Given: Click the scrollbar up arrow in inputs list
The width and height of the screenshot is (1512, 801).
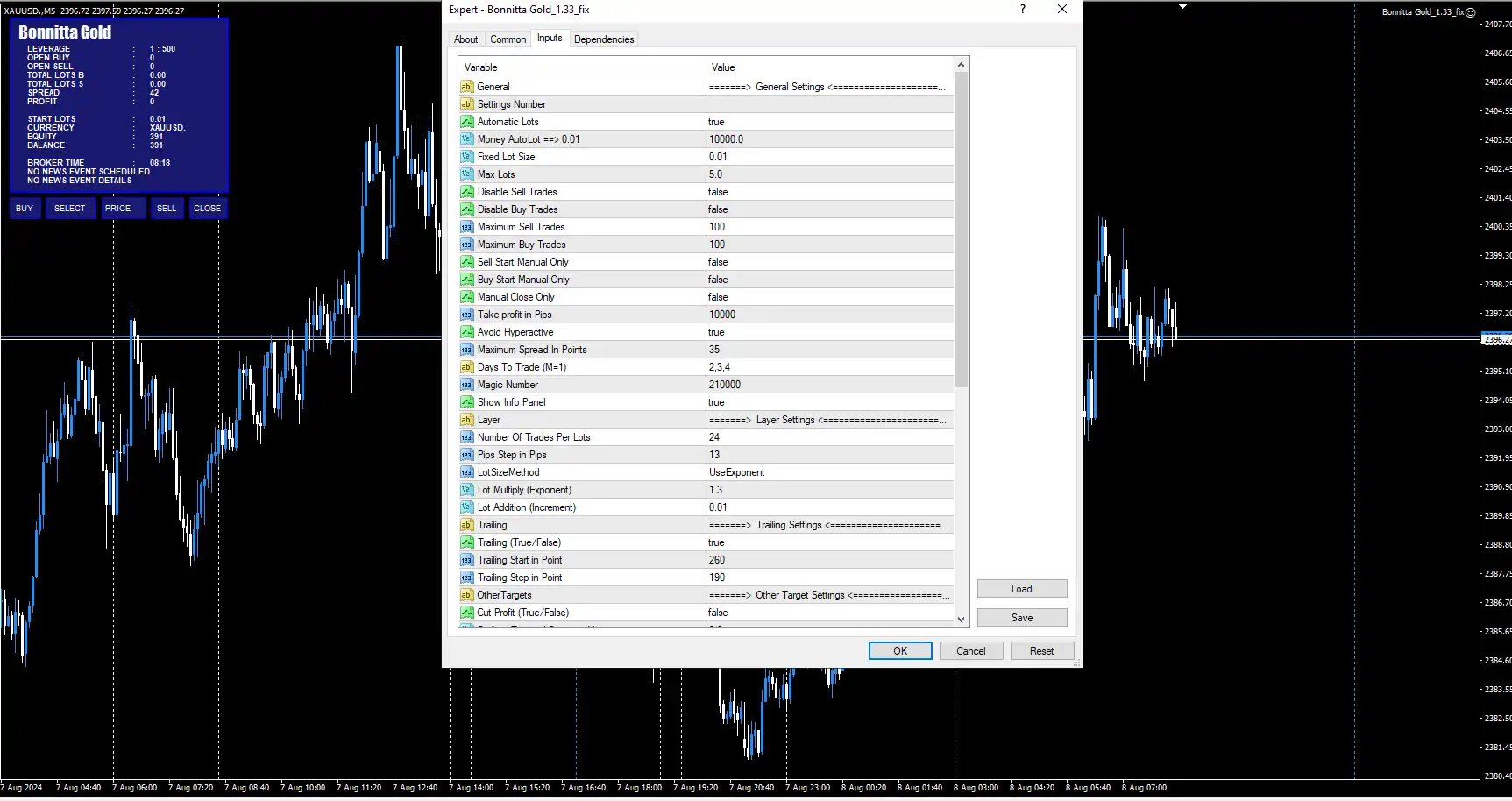Looking at the screenshot, I should tap(961, 65).
